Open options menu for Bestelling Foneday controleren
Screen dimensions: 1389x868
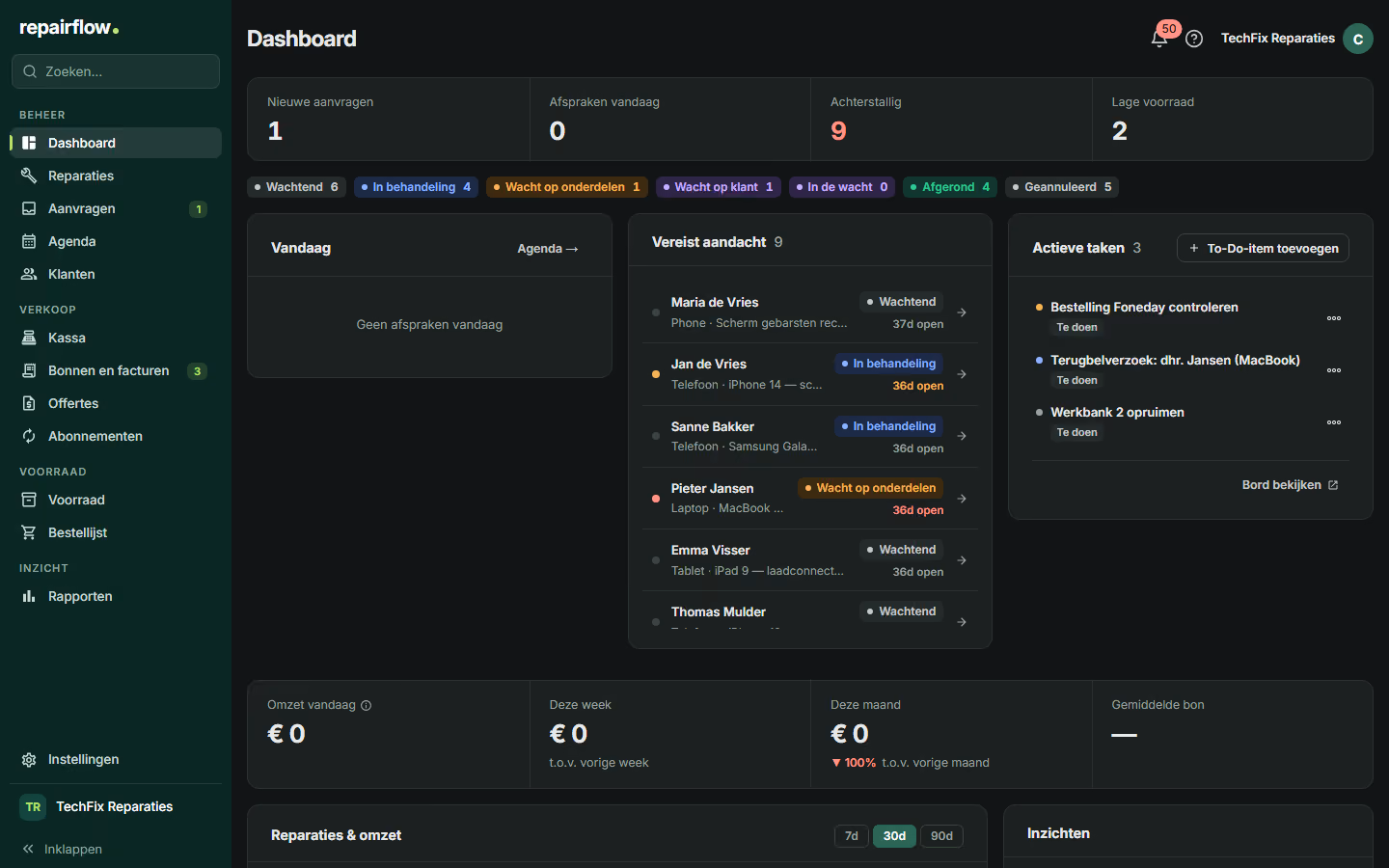tap(1334, 318)
